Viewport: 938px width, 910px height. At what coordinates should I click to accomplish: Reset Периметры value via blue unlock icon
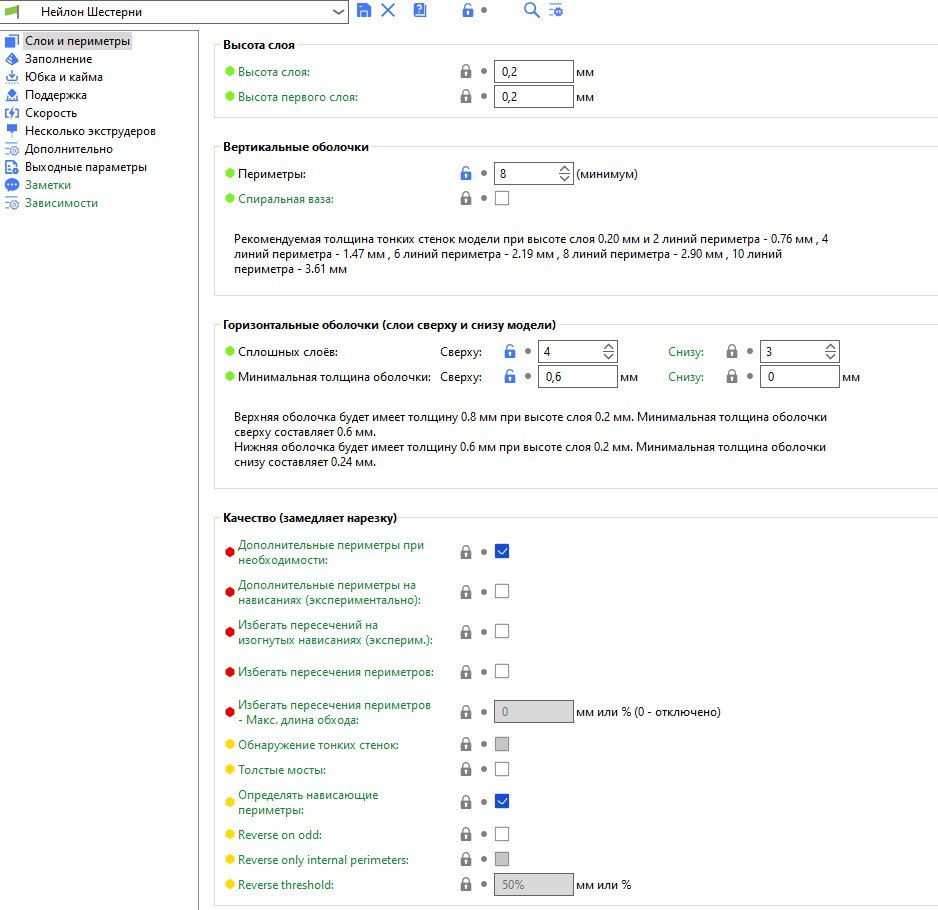pyautogui.click(x=465, y=173)
